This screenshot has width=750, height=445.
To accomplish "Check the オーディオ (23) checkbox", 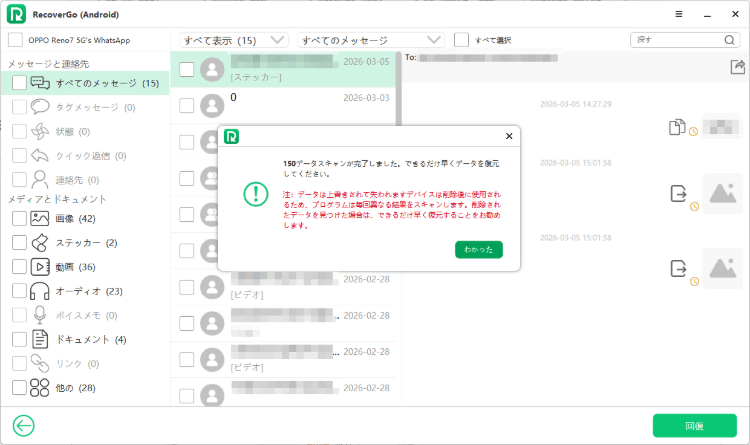I will [x=19, y=290].
